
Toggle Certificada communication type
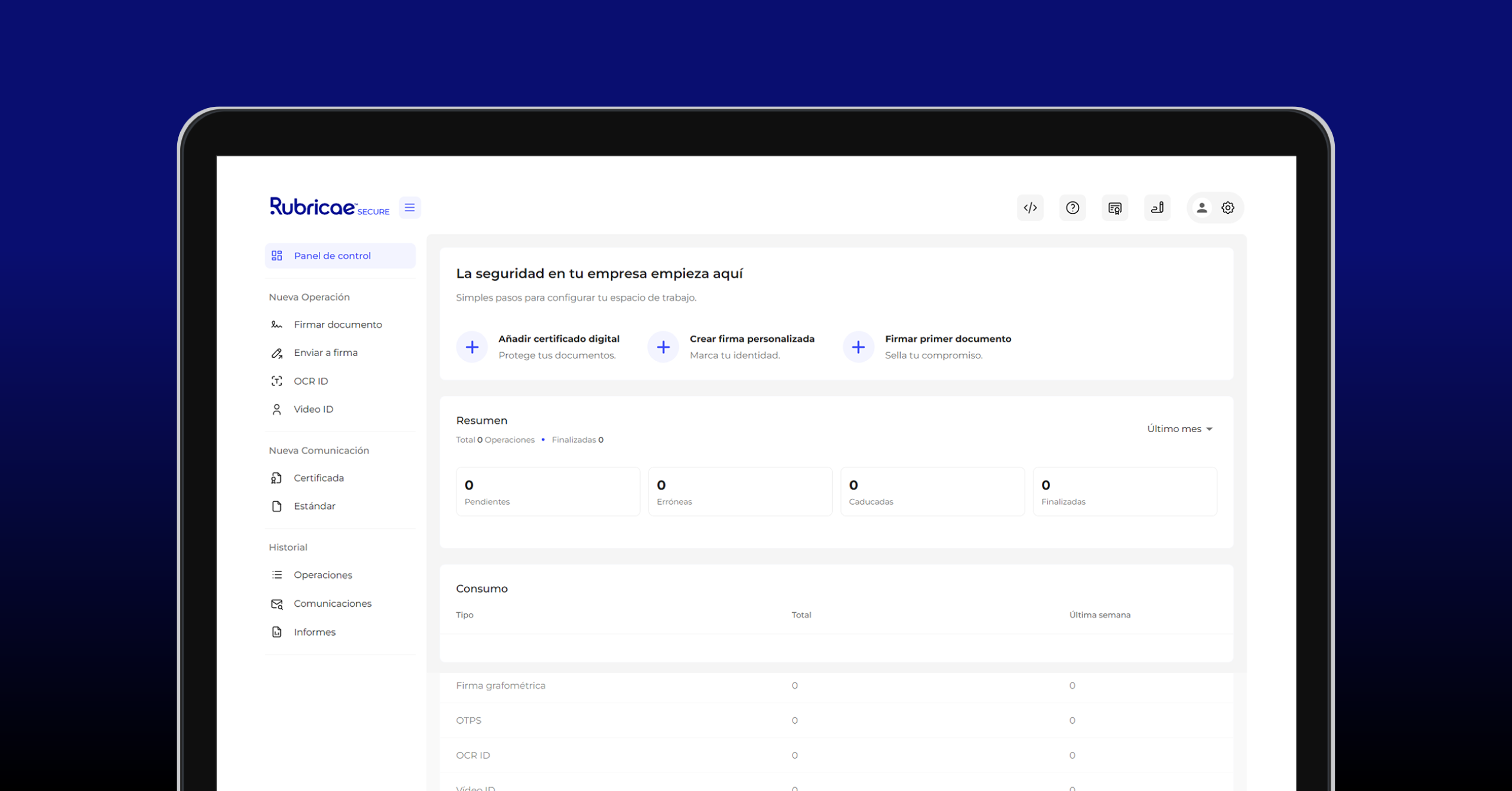(318, 477)
